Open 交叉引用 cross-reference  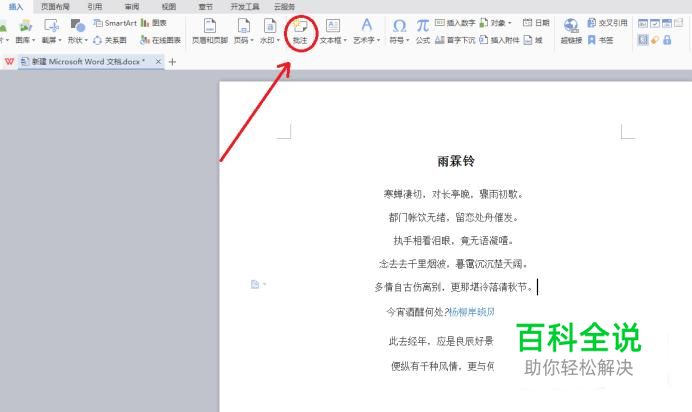[x=607, y=23]
